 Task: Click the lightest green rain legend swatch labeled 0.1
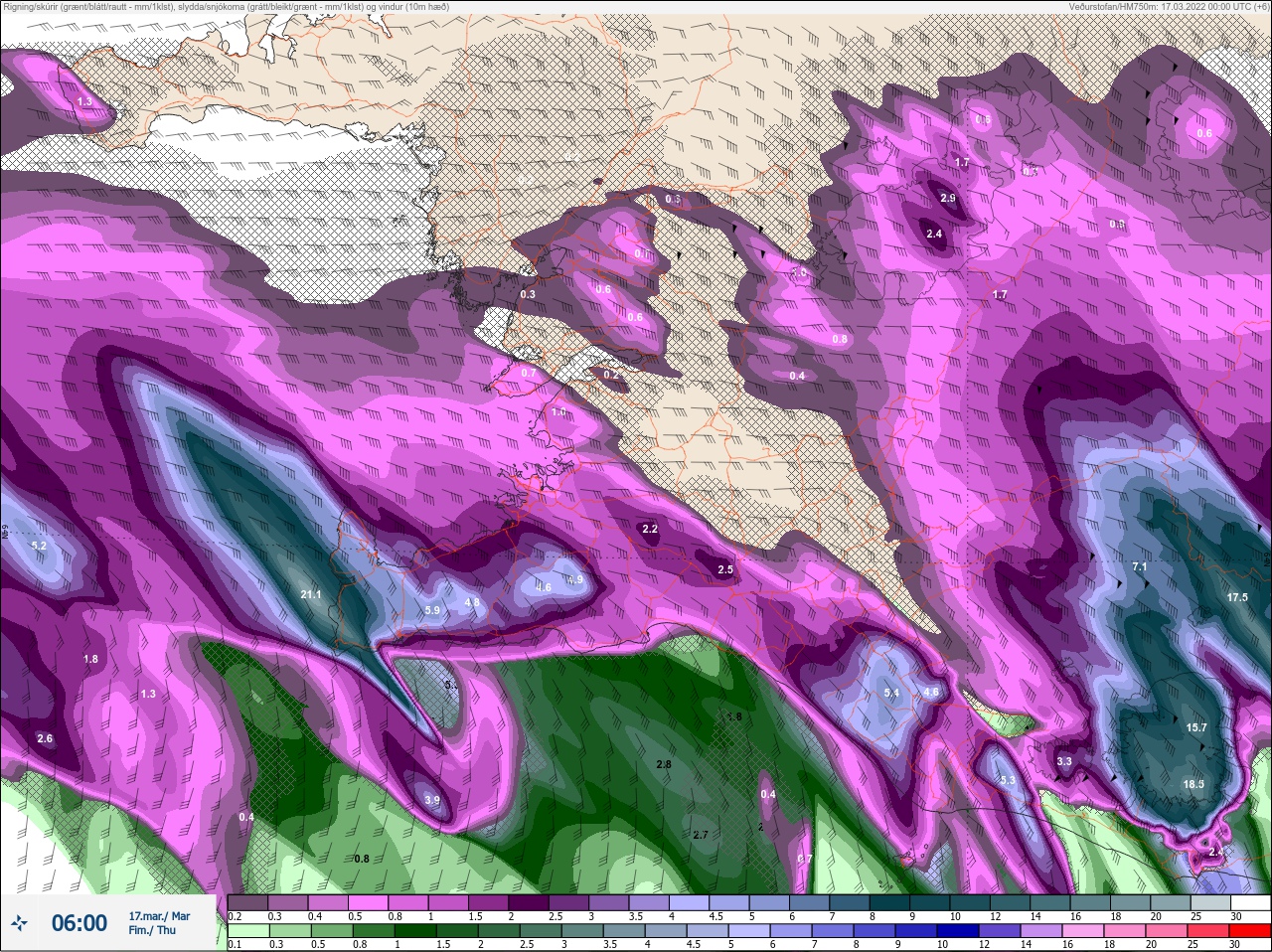pos(246,931)
